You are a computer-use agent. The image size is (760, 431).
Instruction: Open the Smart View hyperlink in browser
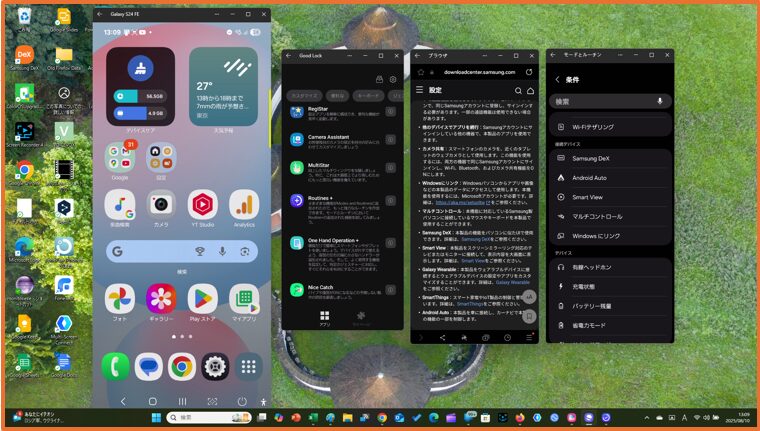coord(473,261)
